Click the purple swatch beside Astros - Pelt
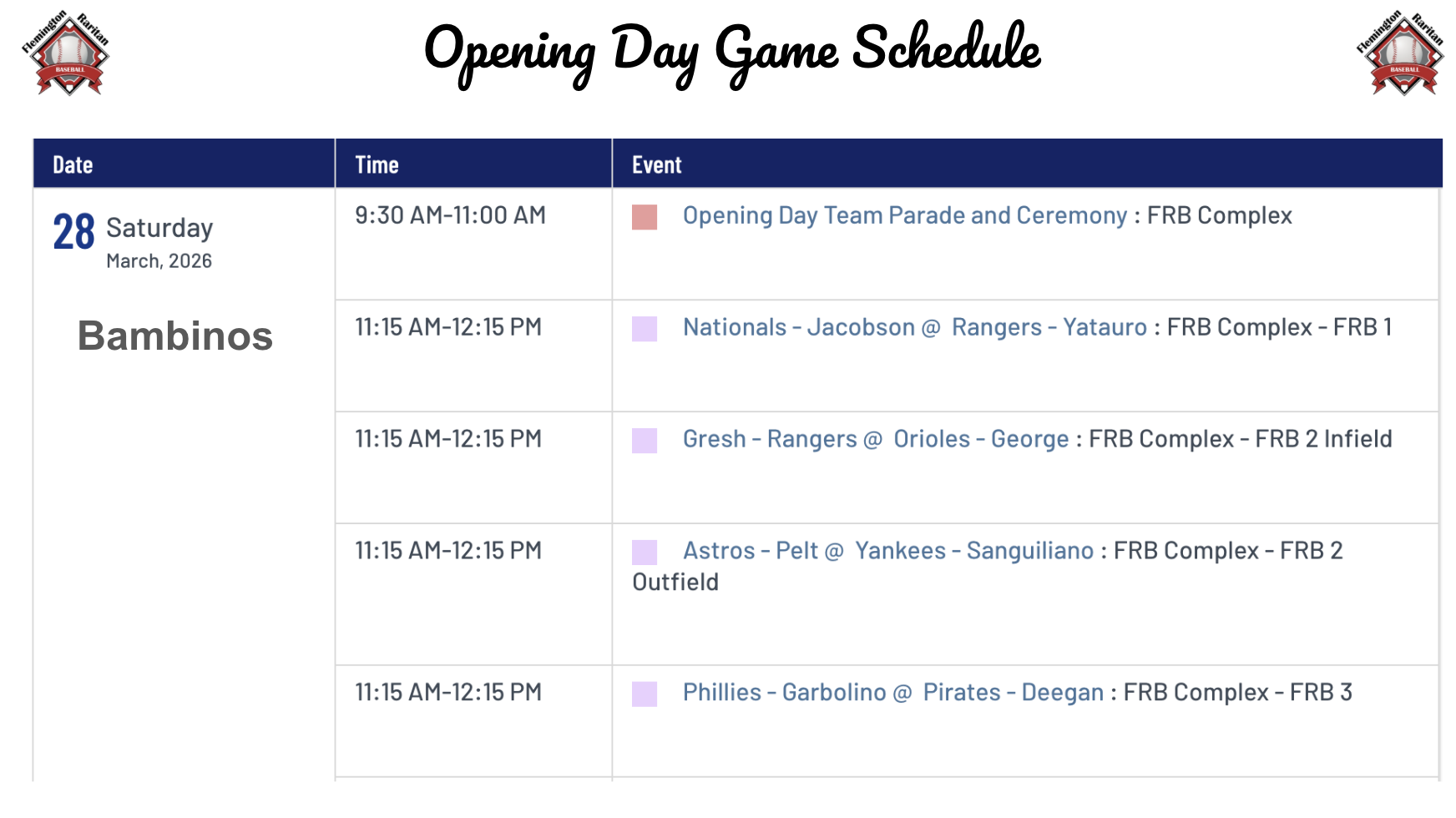The image size is (1456, 818). pyautogui.click(x=645, y=553)
